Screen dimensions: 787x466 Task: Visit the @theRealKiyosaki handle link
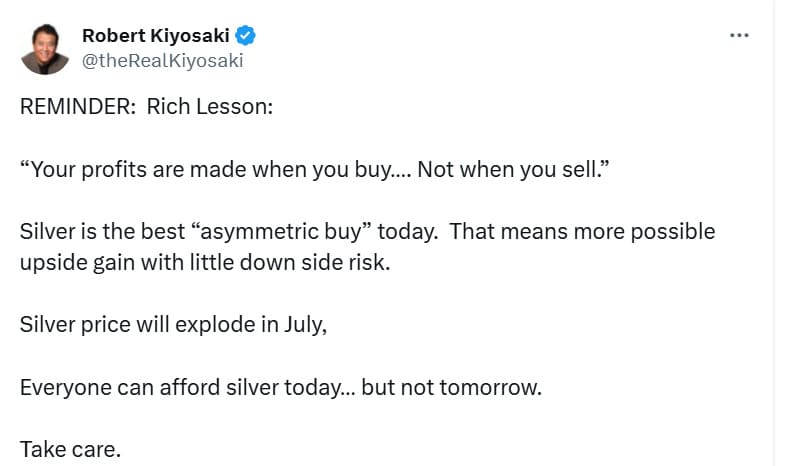[162, 60]
